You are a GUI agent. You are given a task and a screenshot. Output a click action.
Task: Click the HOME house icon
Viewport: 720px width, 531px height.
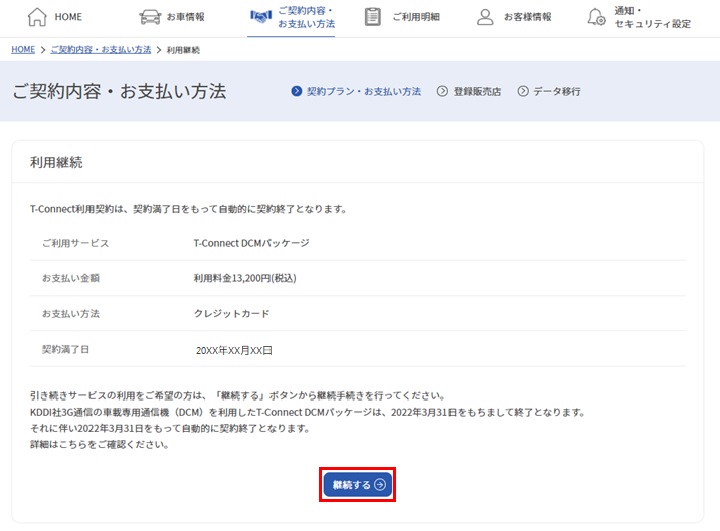tap(37, 17)
